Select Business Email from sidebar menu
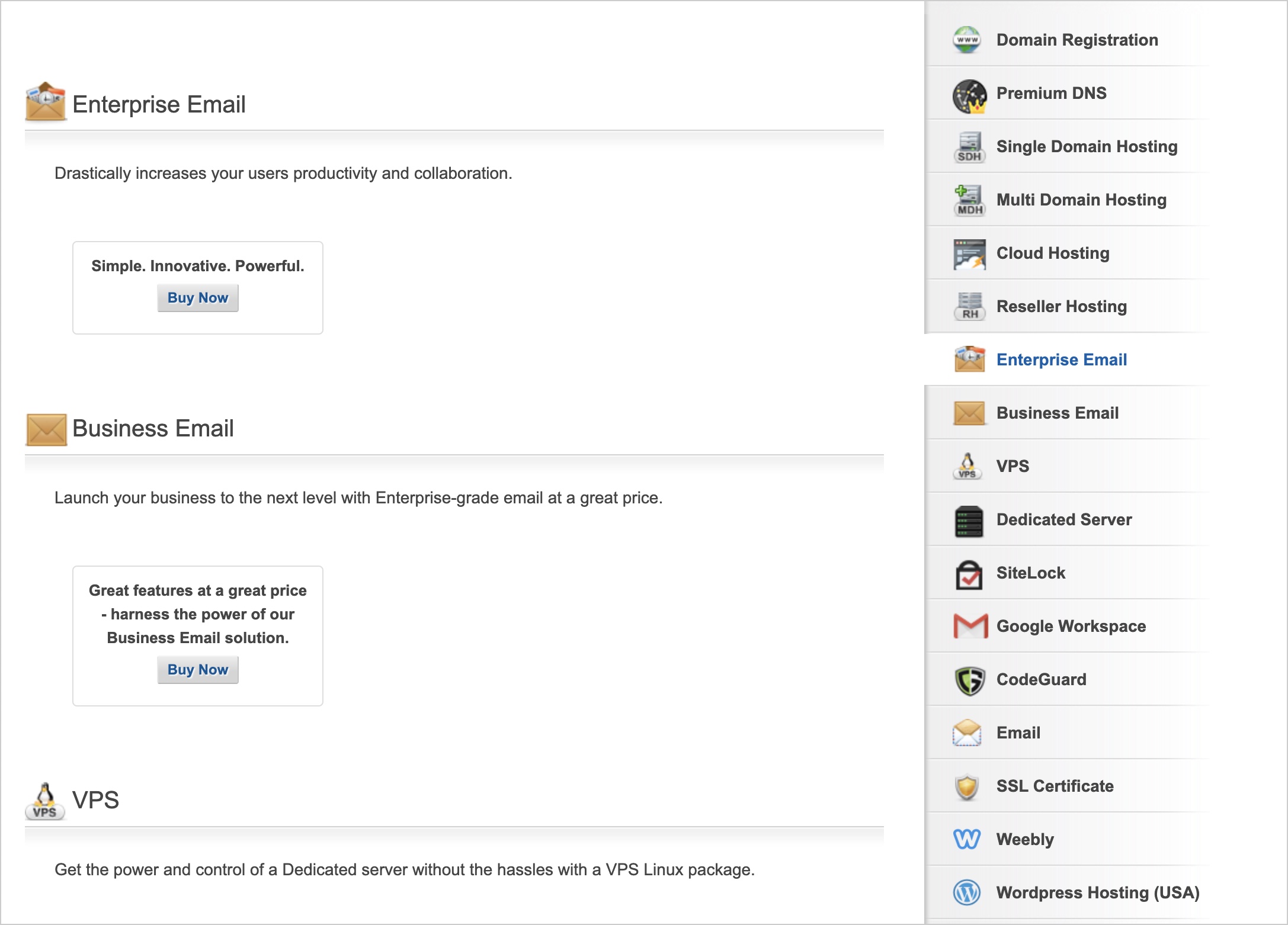This screenshot has width=1288, height=925. 1057,413
